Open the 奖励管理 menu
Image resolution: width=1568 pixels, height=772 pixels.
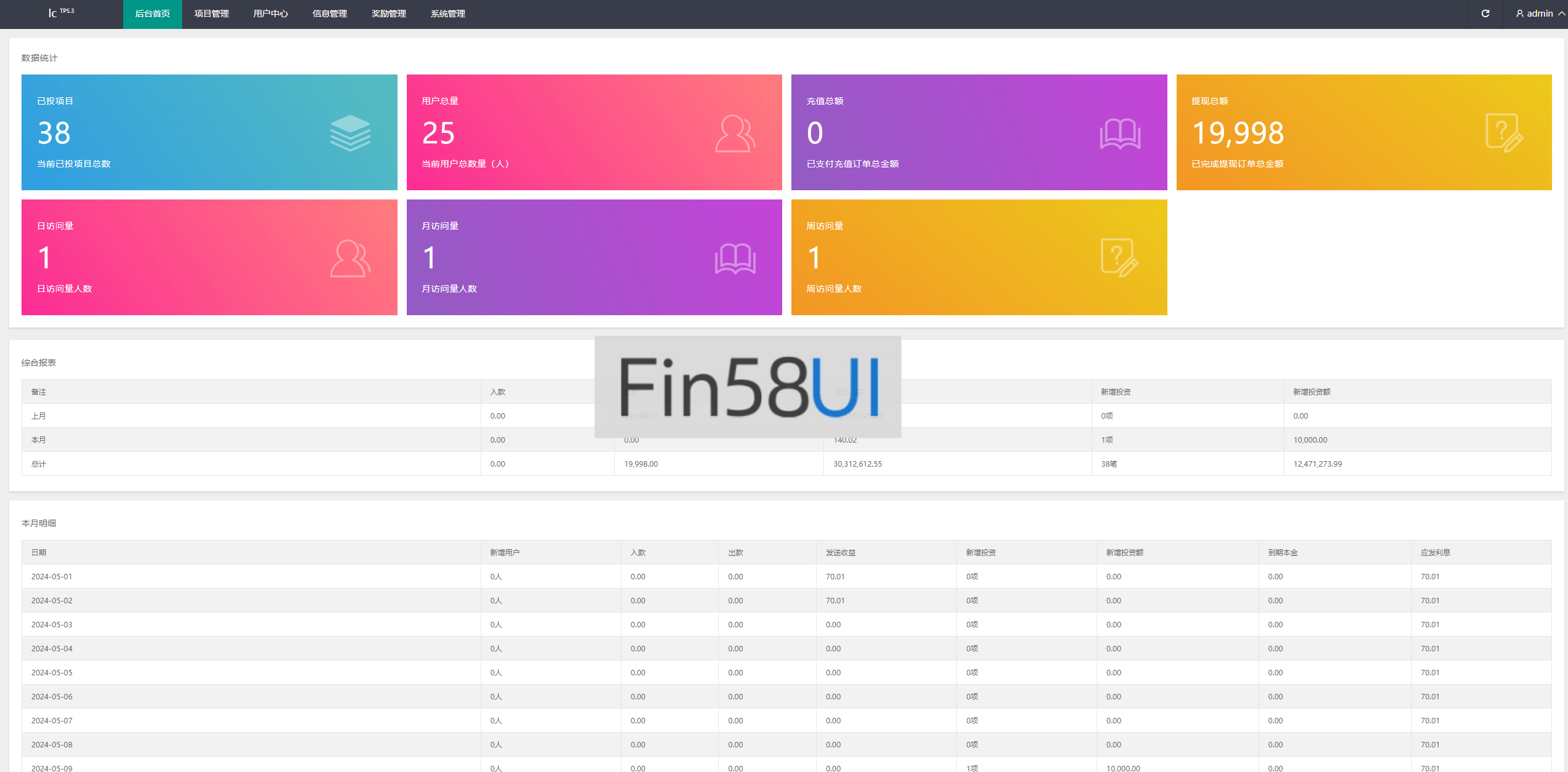pos(388,14)
